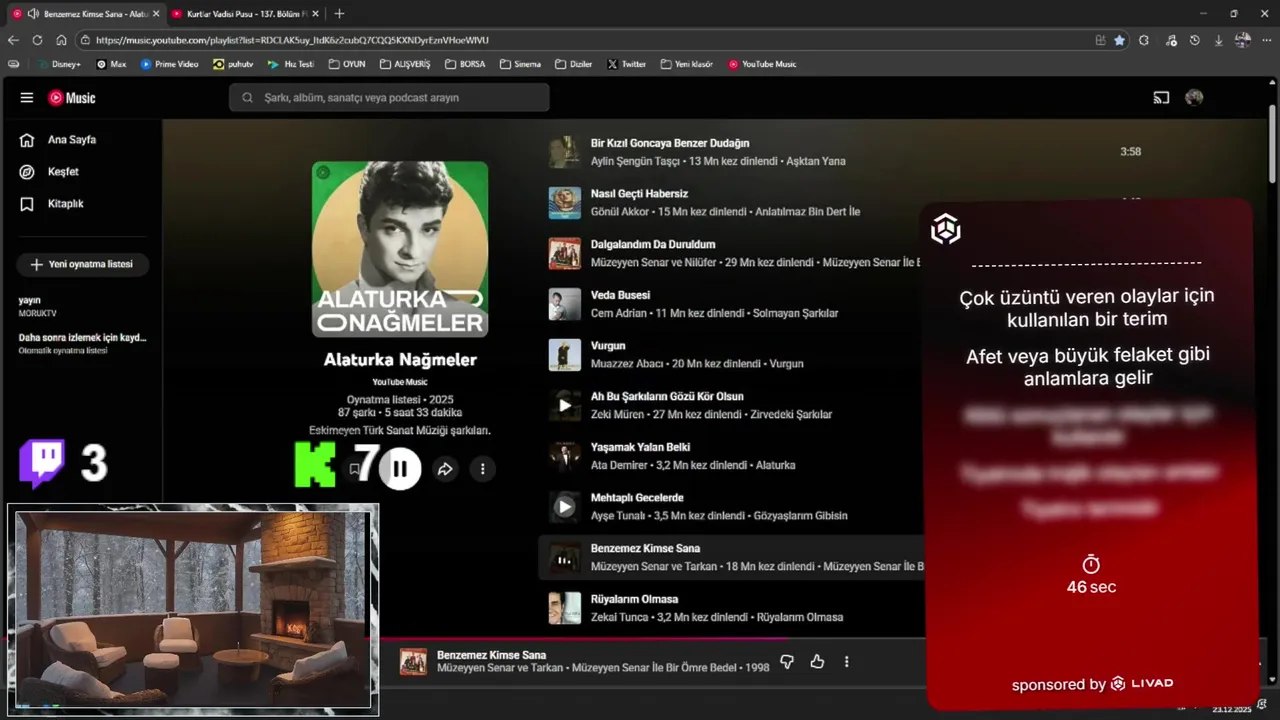Select Rüyalarım Olmasa song title
Image resolution: width=1280 pixels, height=720 pixels.
635,599
